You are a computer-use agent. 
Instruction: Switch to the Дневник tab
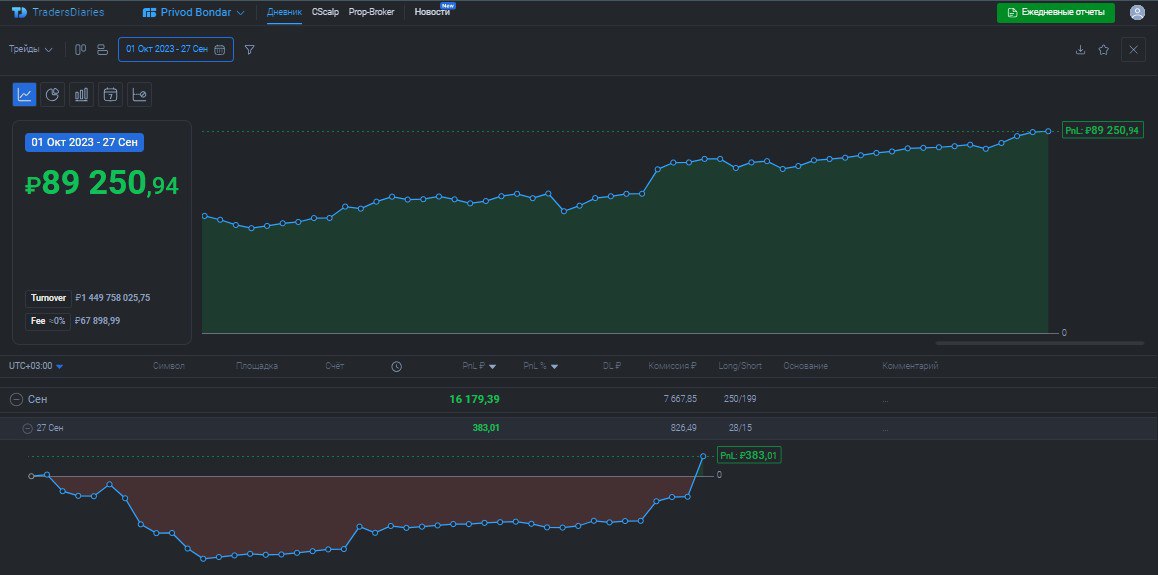click(284, 13)
